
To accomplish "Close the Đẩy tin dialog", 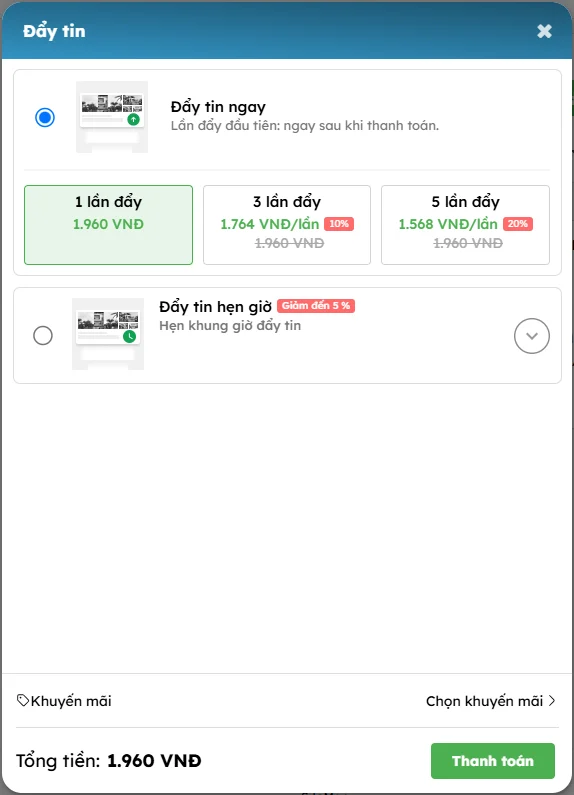I will (x=544, y=31).
